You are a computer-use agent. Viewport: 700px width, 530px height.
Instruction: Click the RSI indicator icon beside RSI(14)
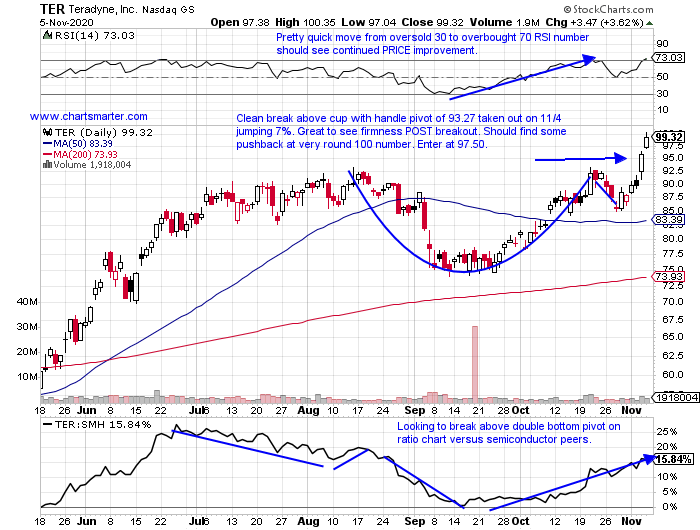pyautogui.click(x=47, y=35)
